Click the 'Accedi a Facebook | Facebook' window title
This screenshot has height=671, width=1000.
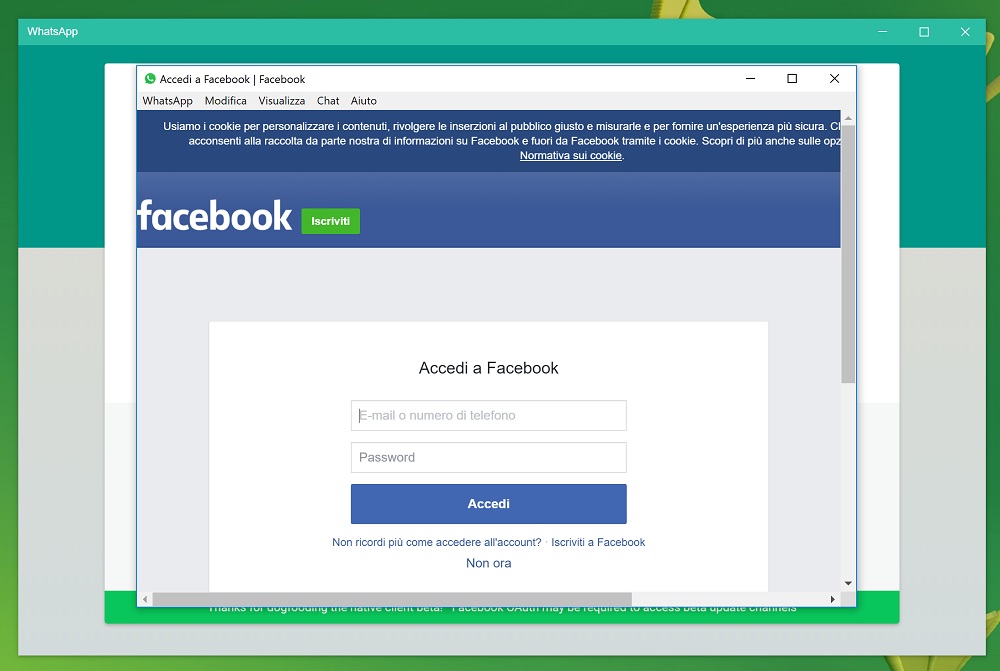pos(232,79)
